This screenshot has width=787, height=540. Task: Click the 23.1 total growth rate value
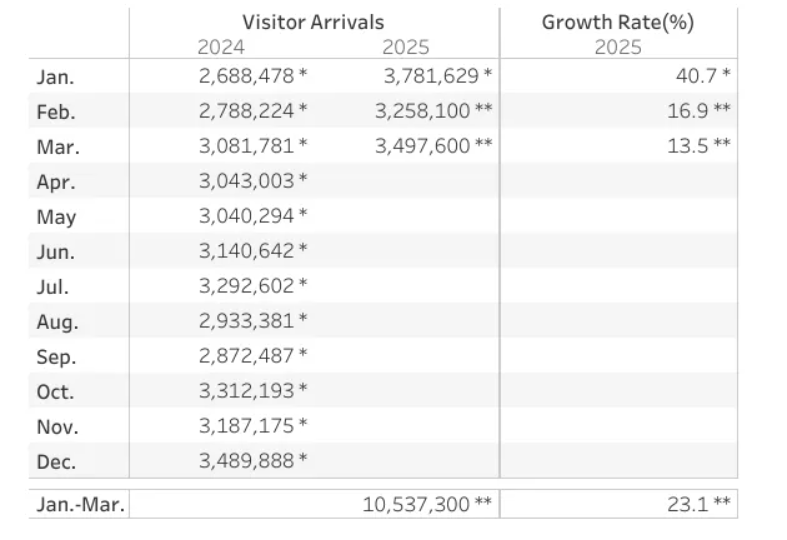(688, 505)
